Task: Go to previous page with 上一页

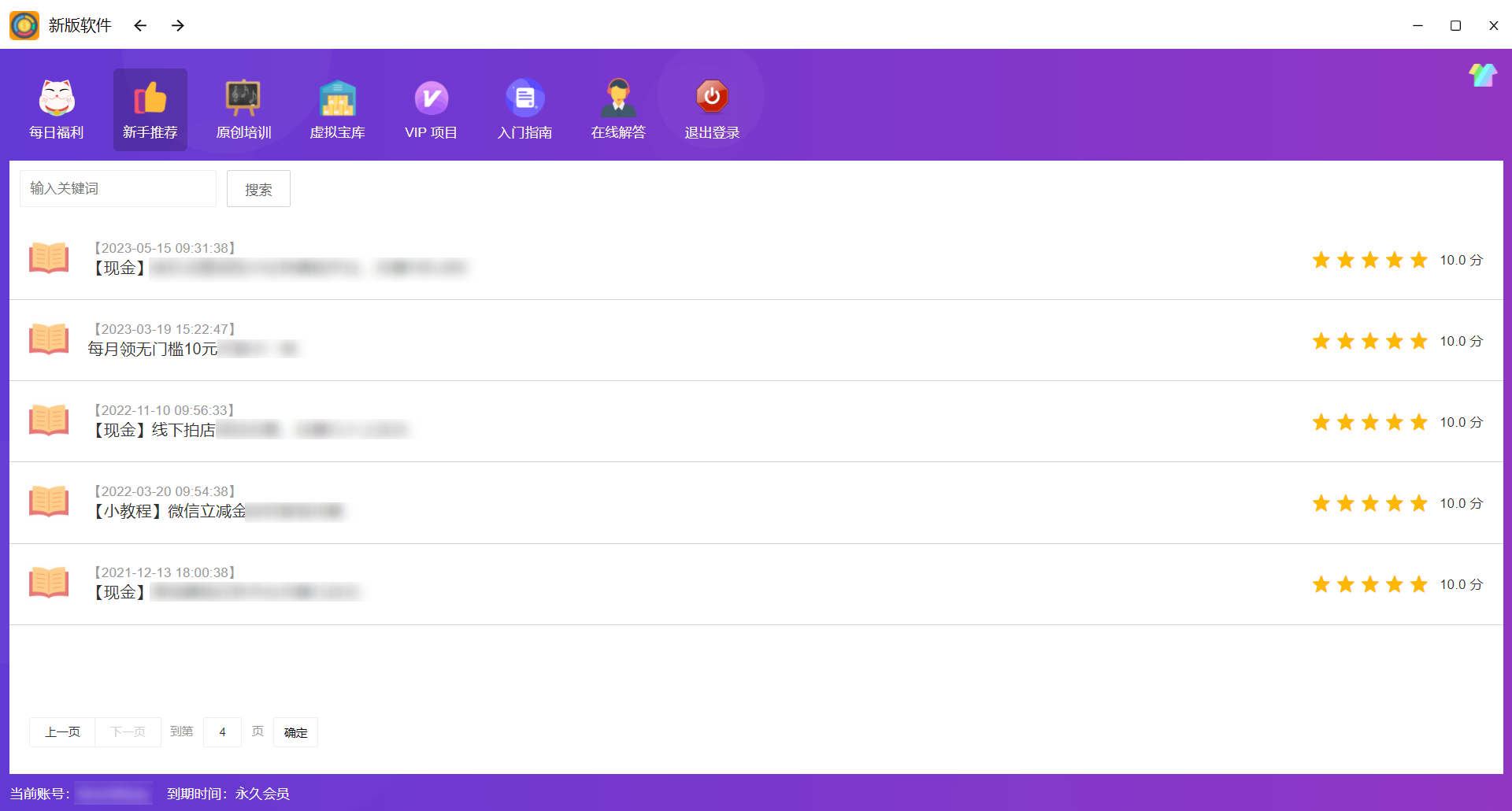Action: click(62, 732)
